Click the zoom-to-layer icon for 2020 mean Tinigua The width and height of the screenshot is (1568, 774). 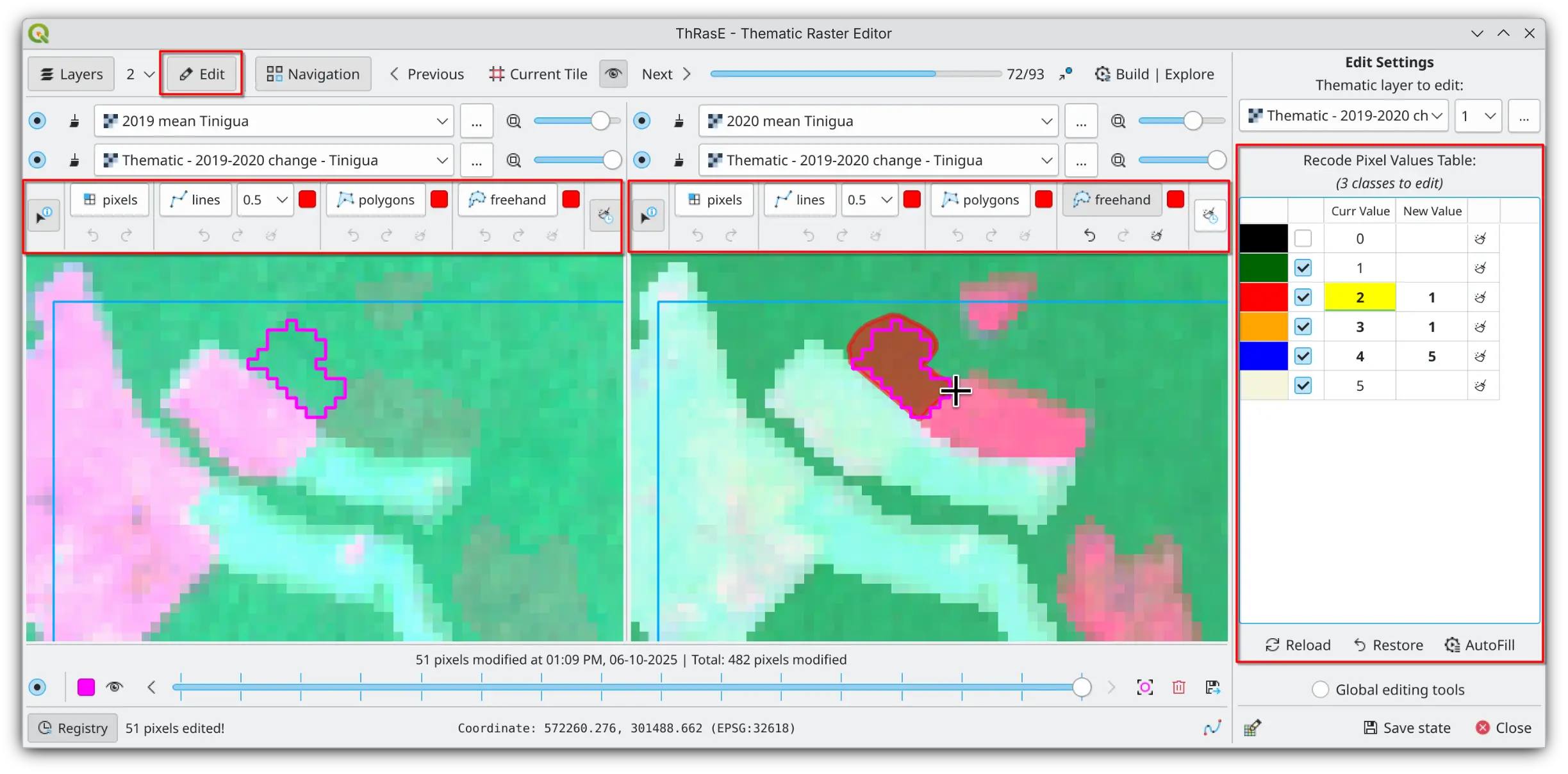pos(1118,121)
